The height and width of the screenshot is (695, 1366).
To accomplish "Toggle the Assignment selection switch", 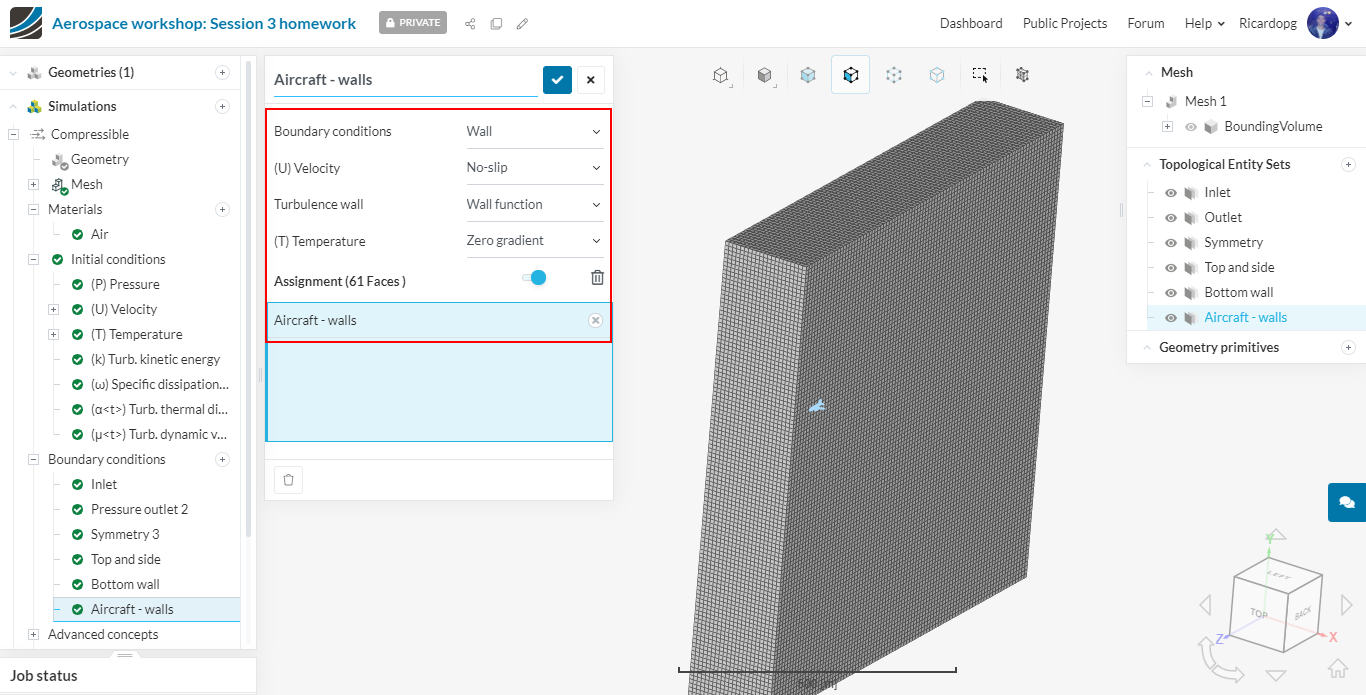I will pyautogui.click(x=534, y=278).
